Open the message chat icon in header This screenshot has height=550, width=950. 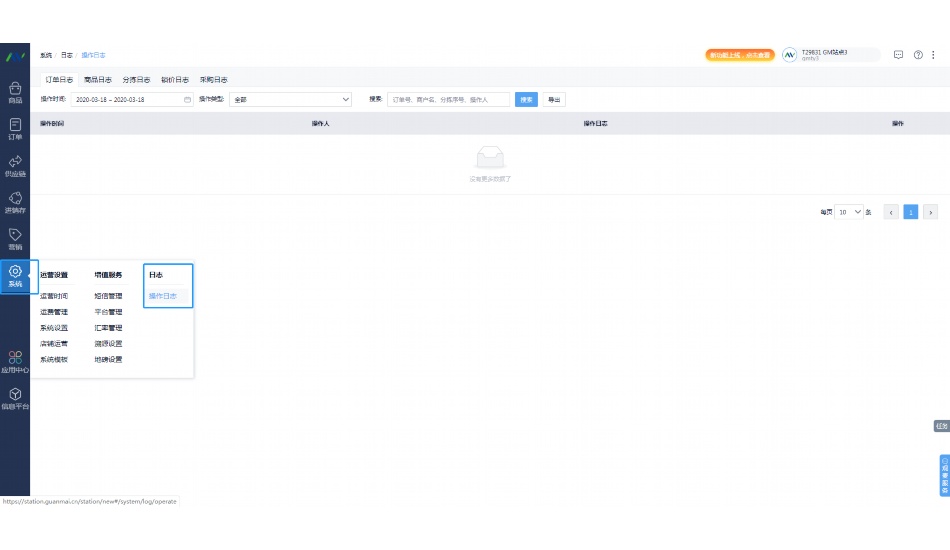[898, 55]
